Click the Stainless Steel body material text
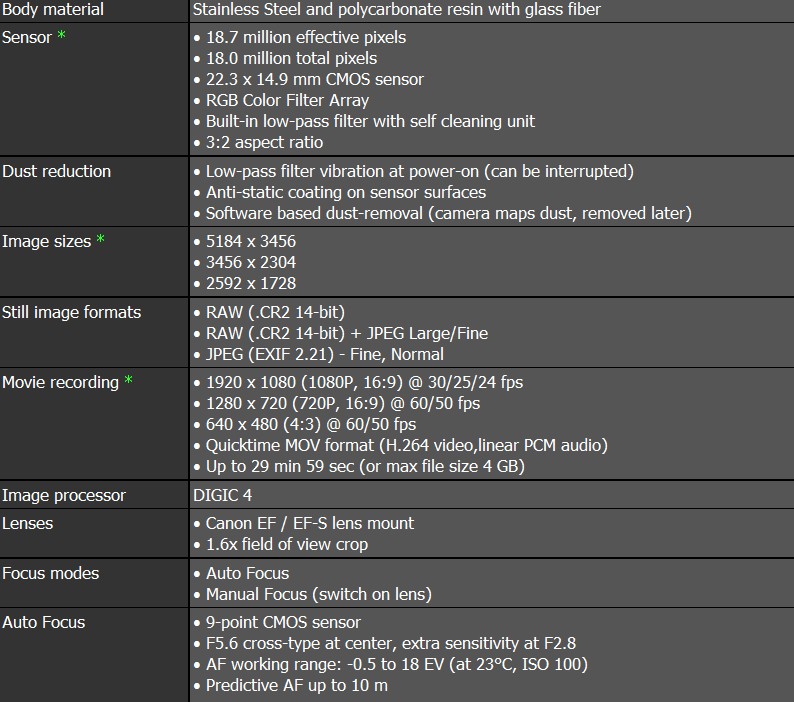Viewport: 794px width, 702px height. click(x=397, y=10)
